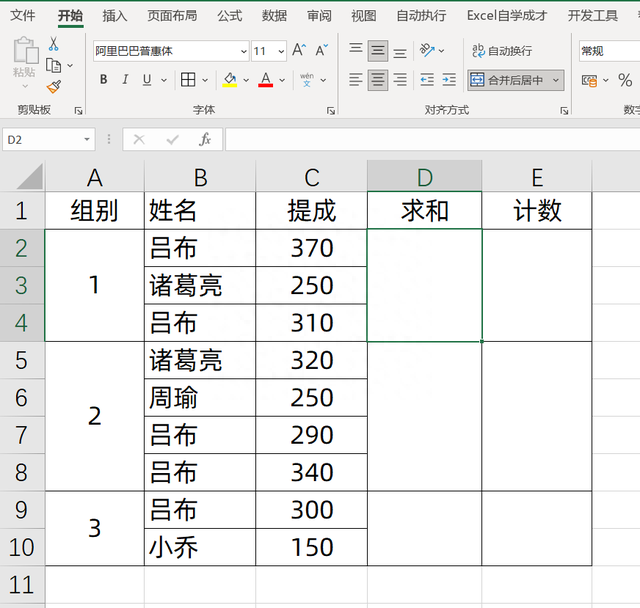Click cell with value 370
This screenshot has width=640, height=608.
(311, 248)
